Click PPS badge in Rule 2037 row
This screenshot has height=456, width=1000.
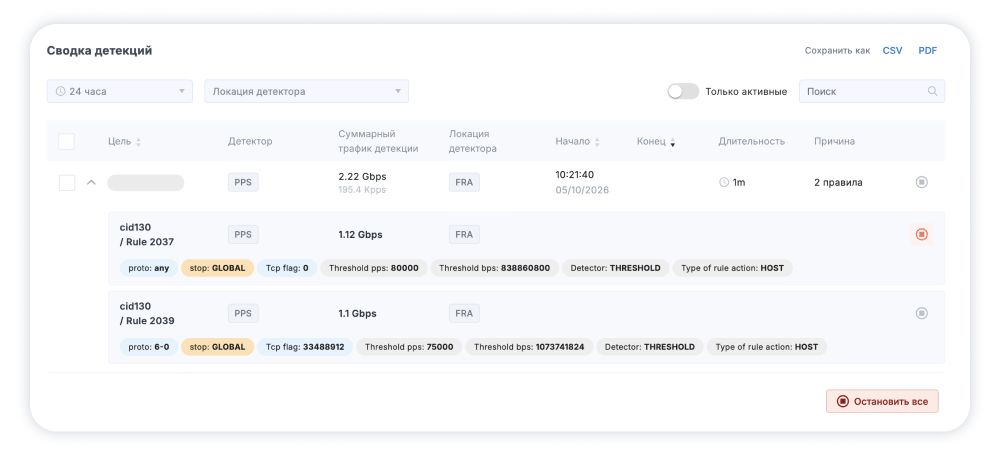(244, 234)
